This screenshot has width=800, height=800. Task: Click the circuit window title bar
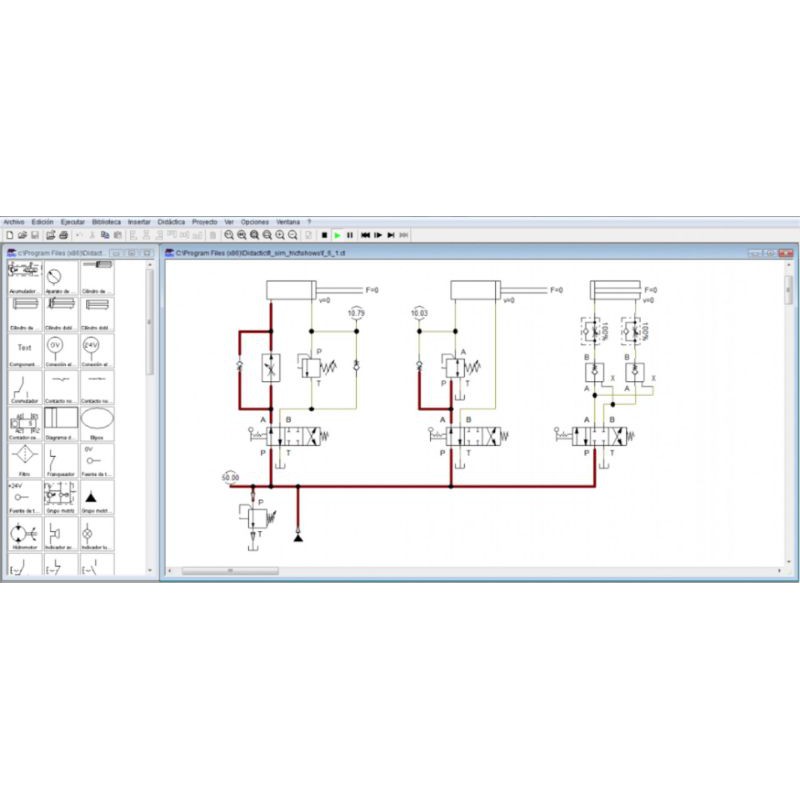(479, 253)
